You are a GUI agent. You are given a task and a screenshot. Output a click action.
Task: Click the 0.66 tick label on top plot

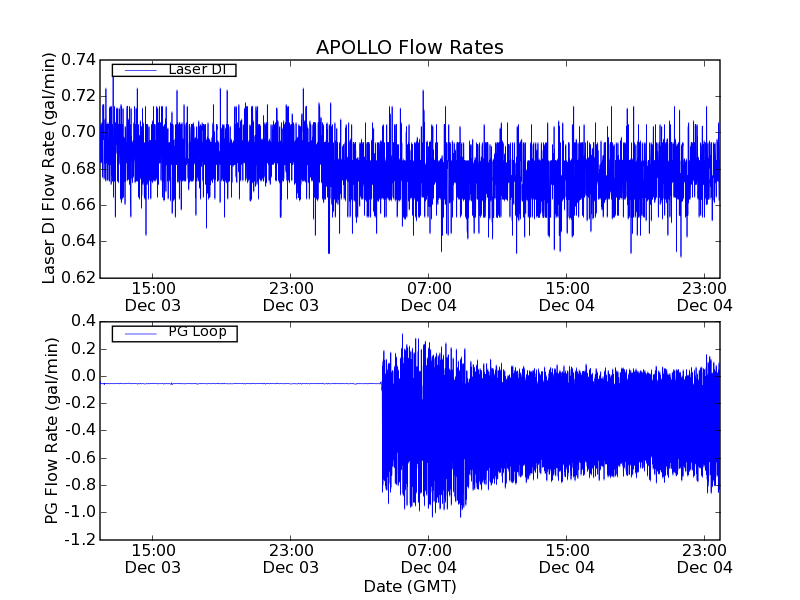click(79, 205)
